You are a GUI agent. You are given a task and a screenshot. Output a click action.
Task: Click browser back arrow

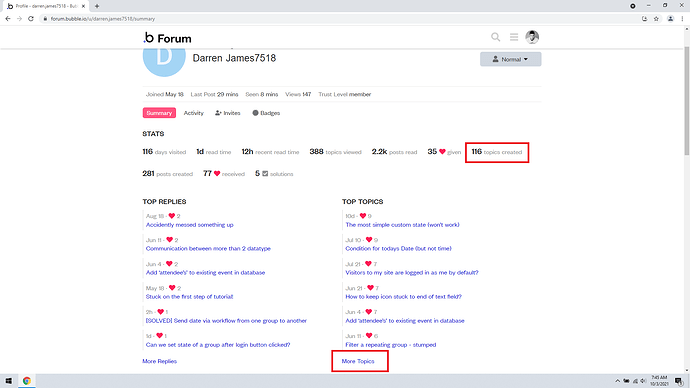click(7, 19)
